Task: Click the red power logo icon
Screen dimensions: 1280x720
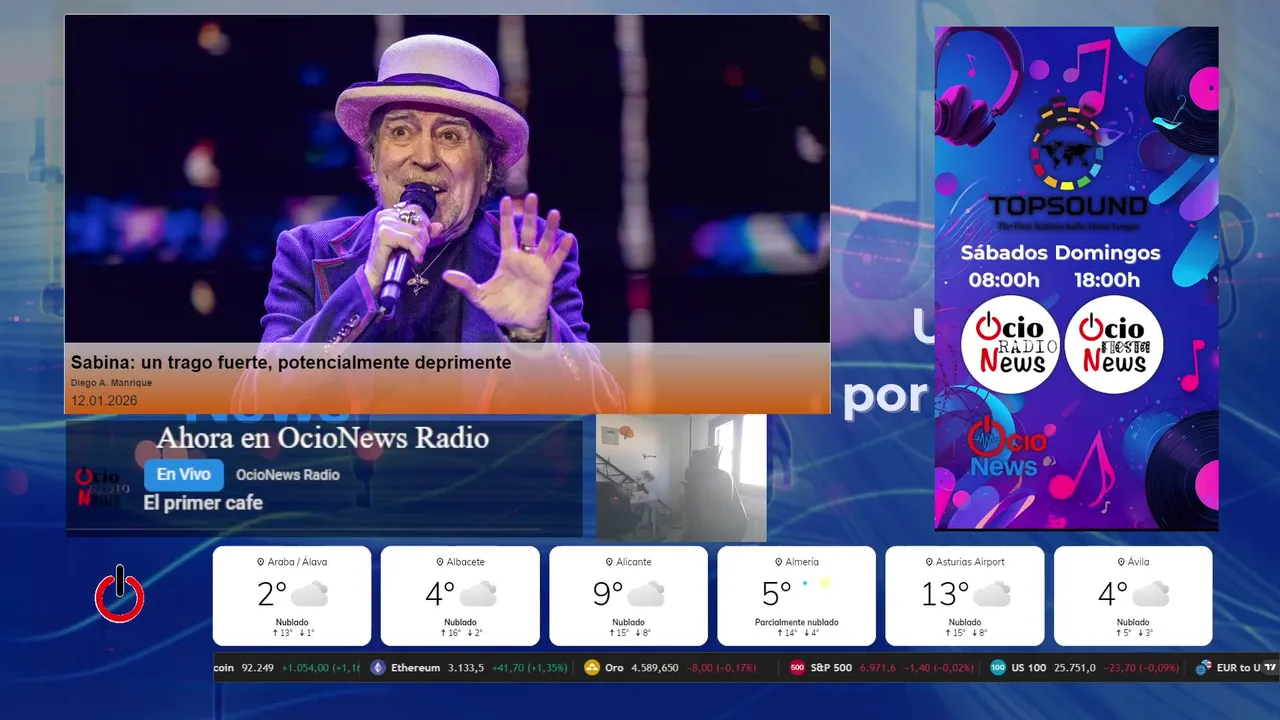Action: 120,594
